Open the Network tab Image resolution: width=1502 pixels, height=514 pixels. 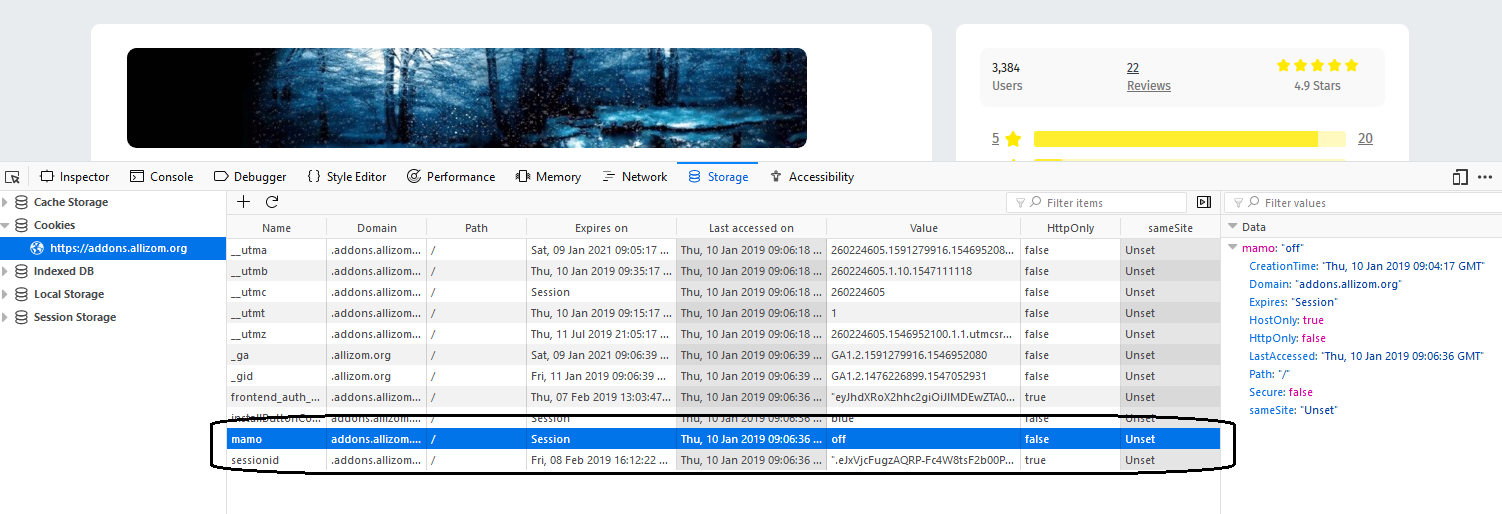point(635,177)
